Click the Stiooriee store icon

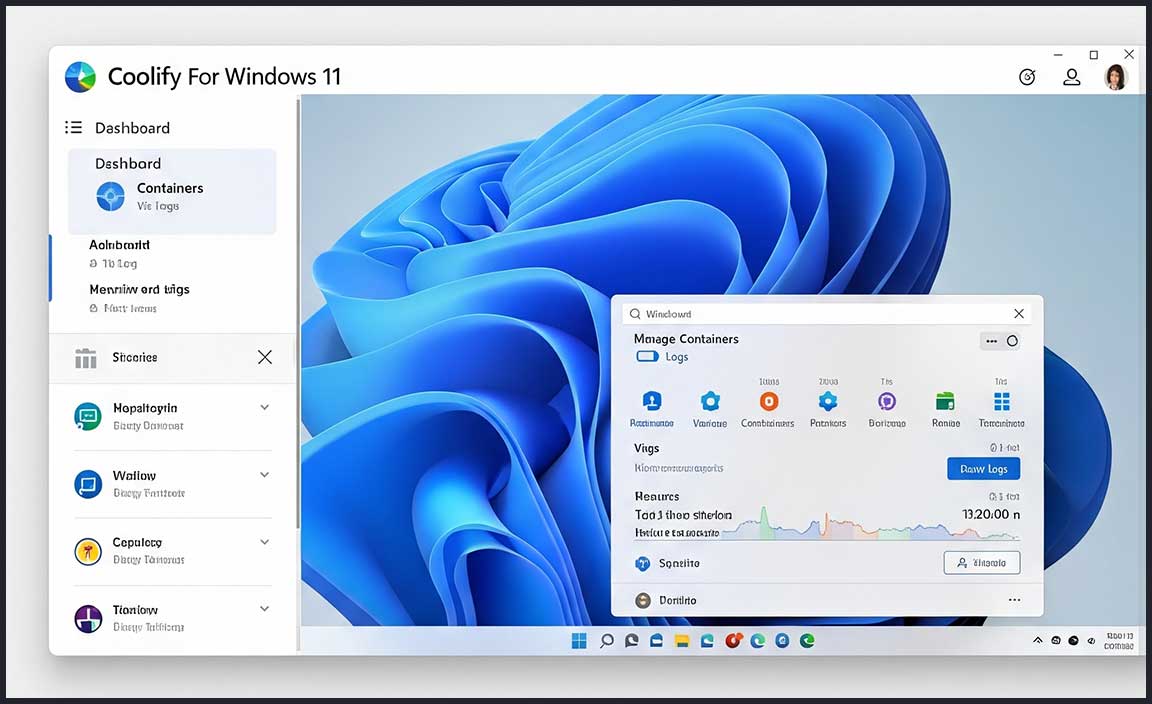pyautogui.click(x=86, y=358)
